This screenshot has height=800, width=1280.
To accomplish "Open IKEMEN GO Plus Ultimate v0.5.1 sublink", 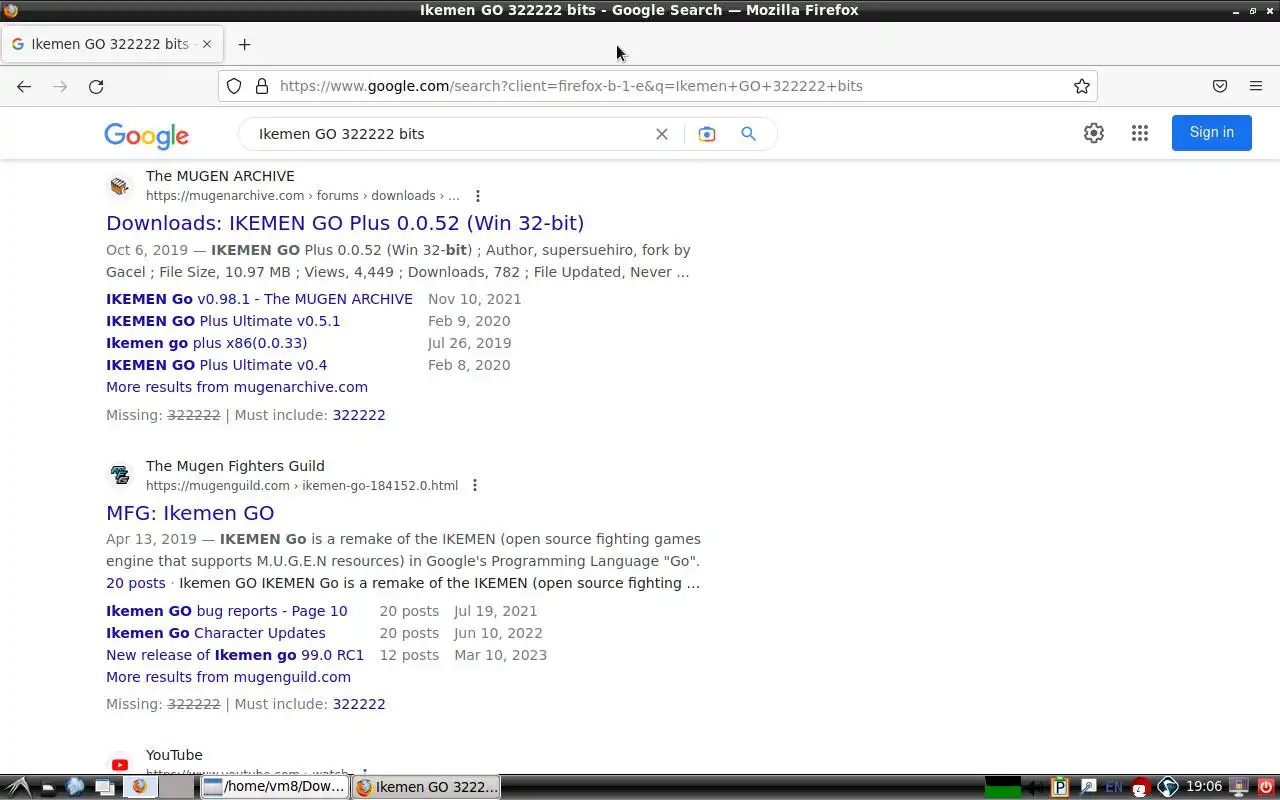I will (223, 321).
